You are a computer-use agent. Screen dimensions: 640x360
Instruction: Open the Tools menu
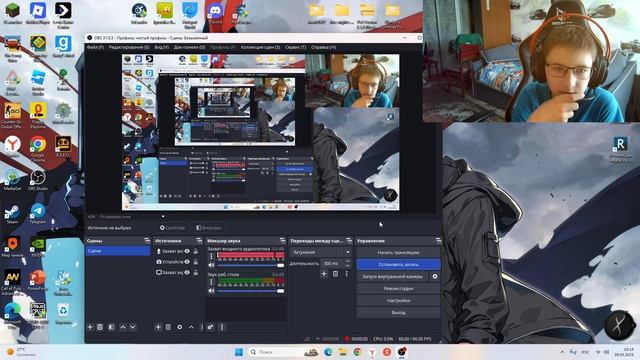point(296,47)
